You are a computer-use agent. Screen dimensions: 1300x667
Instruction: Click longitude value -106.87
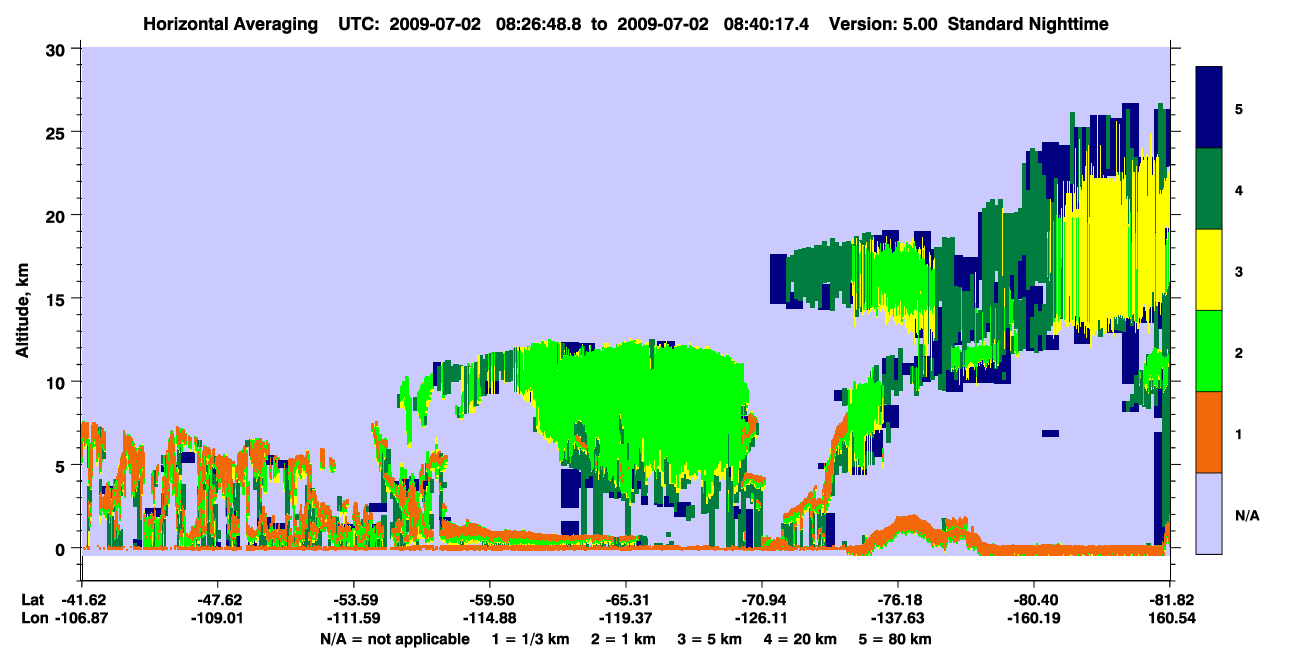(81, 619)
